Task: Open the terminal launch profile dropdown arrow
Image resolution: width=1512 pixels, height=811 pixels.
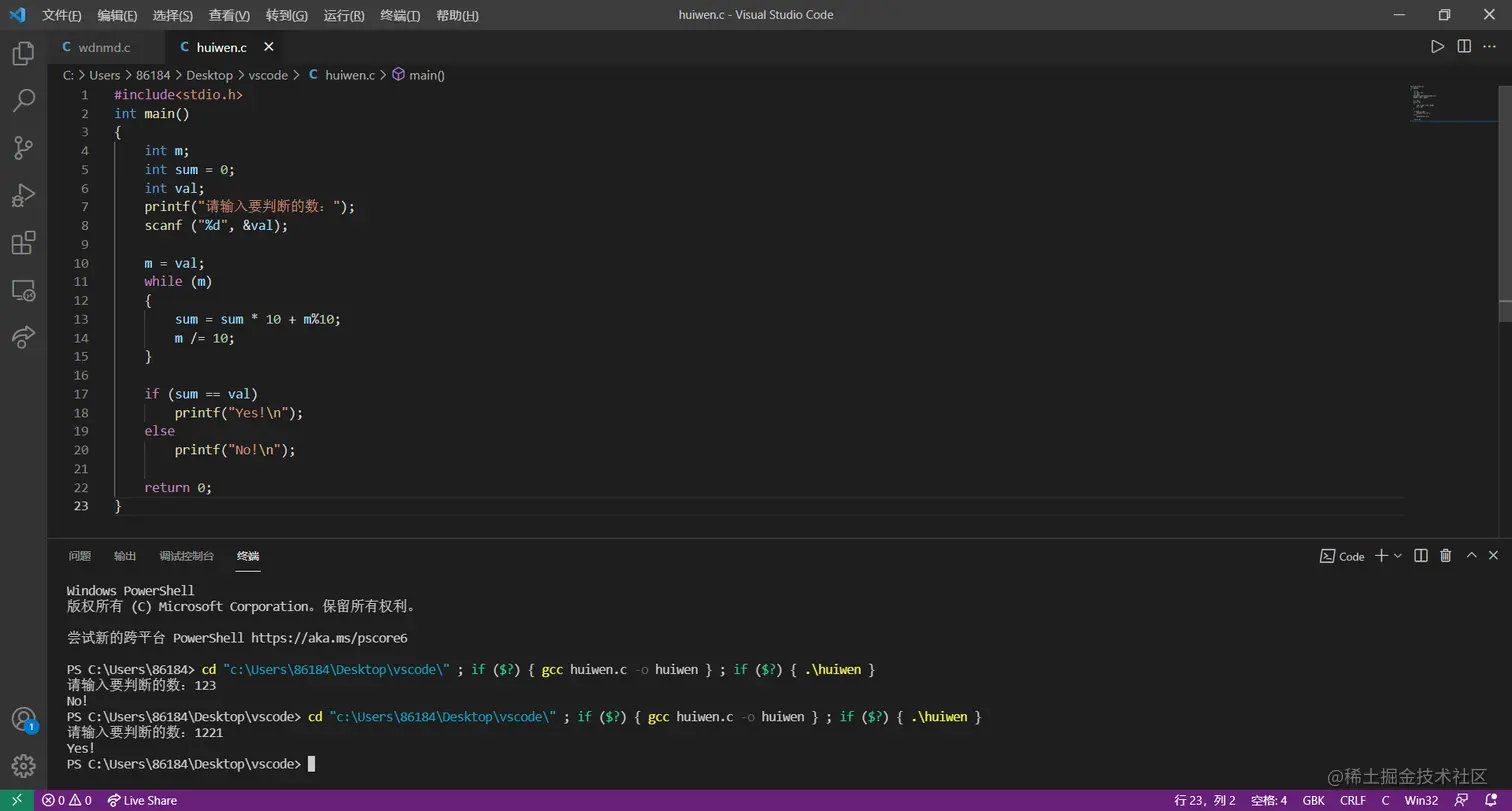Action: (x=1398, y=556)
